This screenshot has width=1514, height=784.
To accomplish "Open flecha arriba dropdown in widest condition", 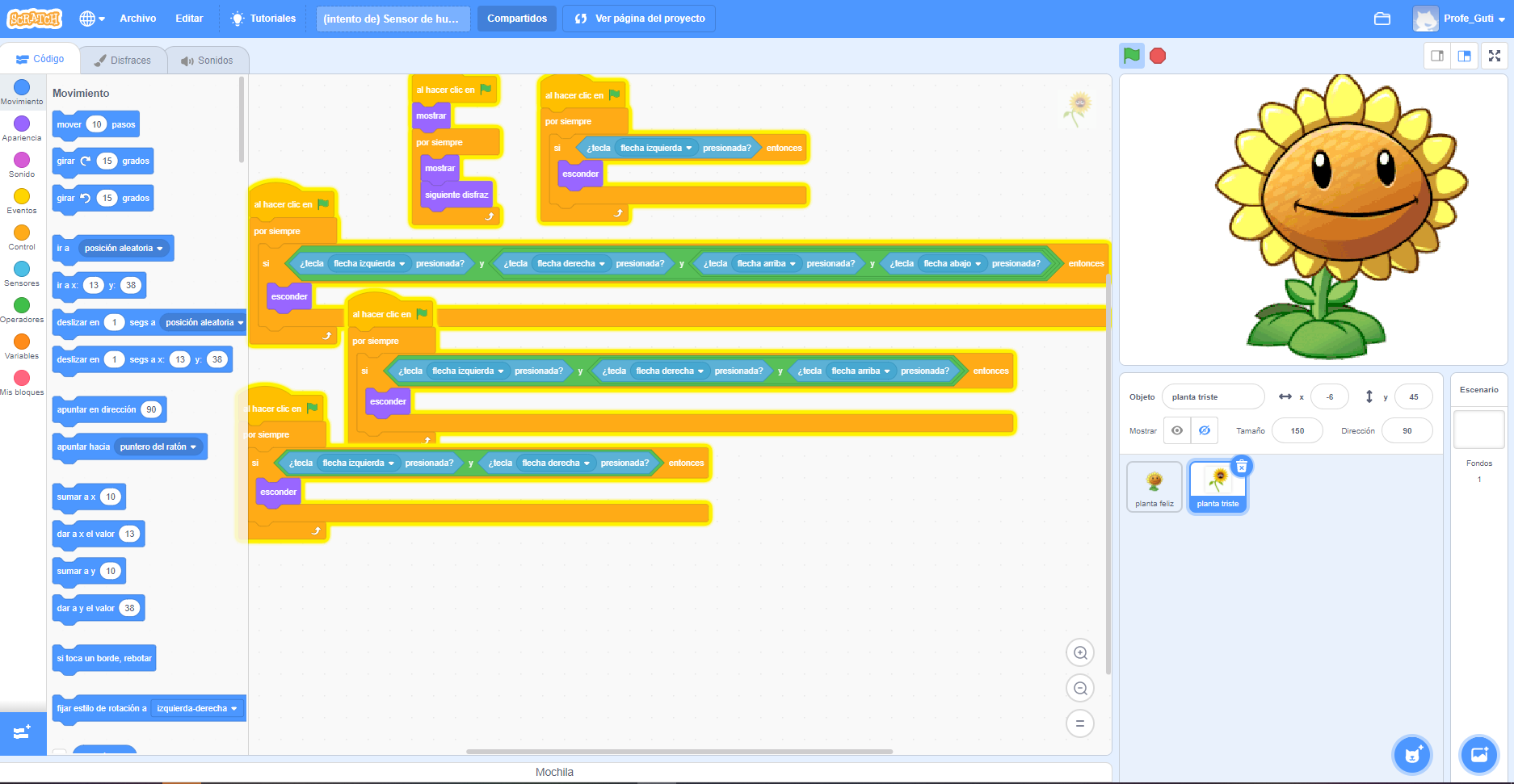I will (x=766, y=263).
